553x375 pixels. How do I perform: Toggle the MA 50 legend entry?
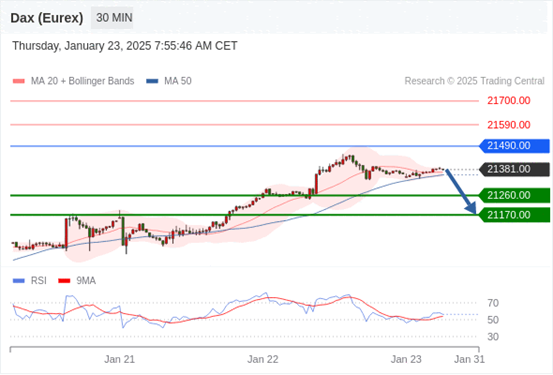click(x=169, y=81)
